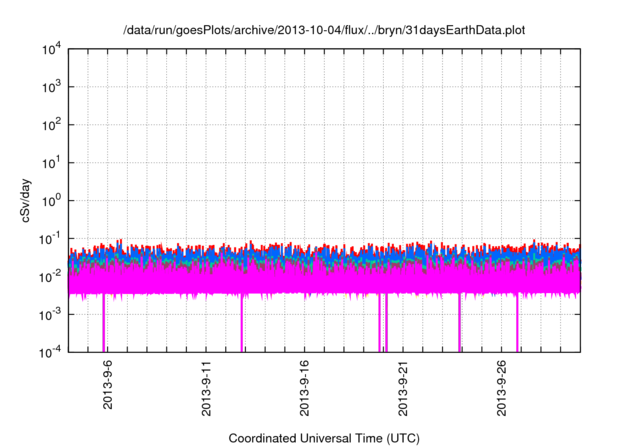Click the 10^2 y-axis tick label
Viewport: 640px width, 448px height.
tap(51, 125)
